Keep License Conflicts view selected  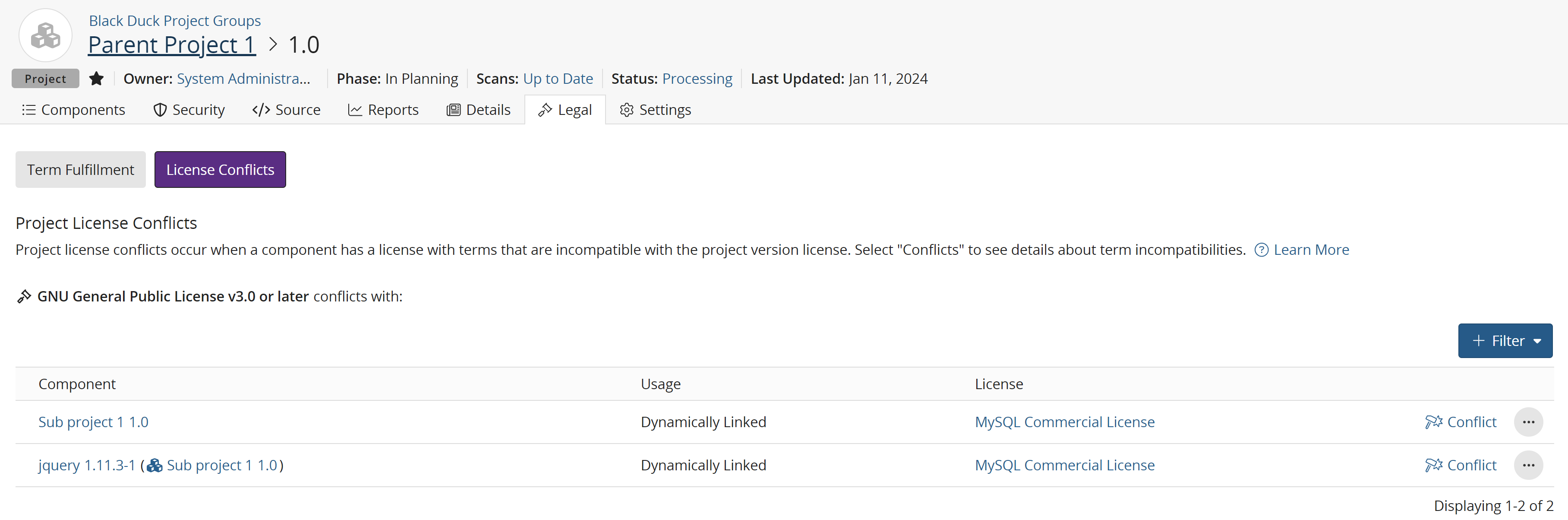(220, 169)
